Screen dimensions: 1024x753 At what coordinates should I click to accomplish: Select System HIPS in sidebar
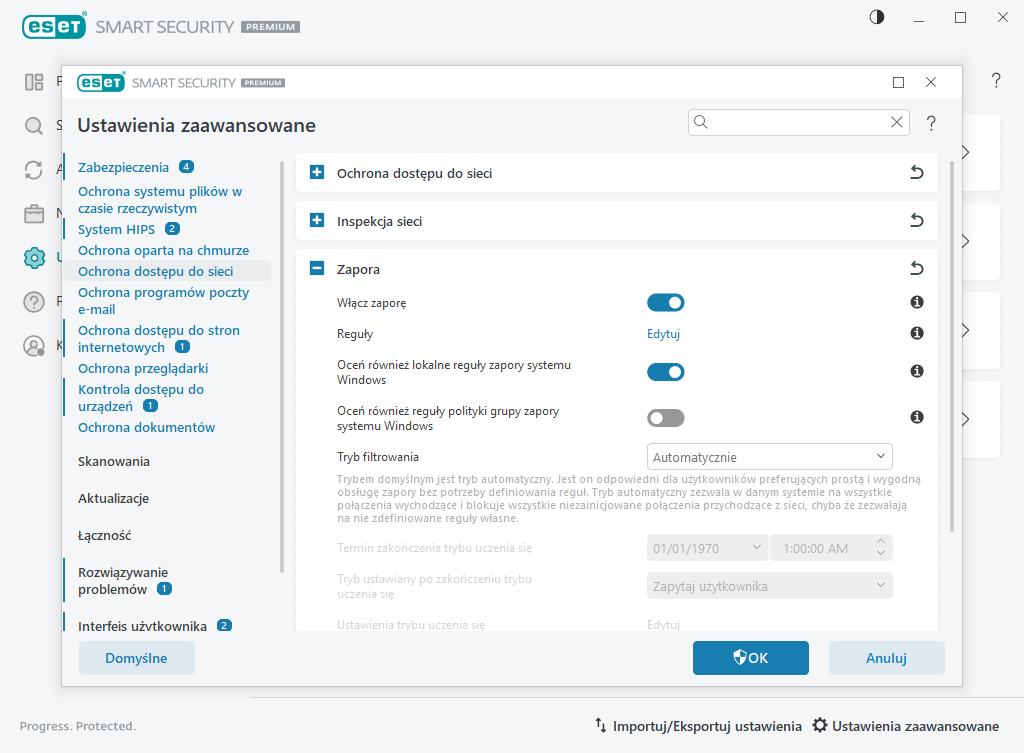(116, 229)
